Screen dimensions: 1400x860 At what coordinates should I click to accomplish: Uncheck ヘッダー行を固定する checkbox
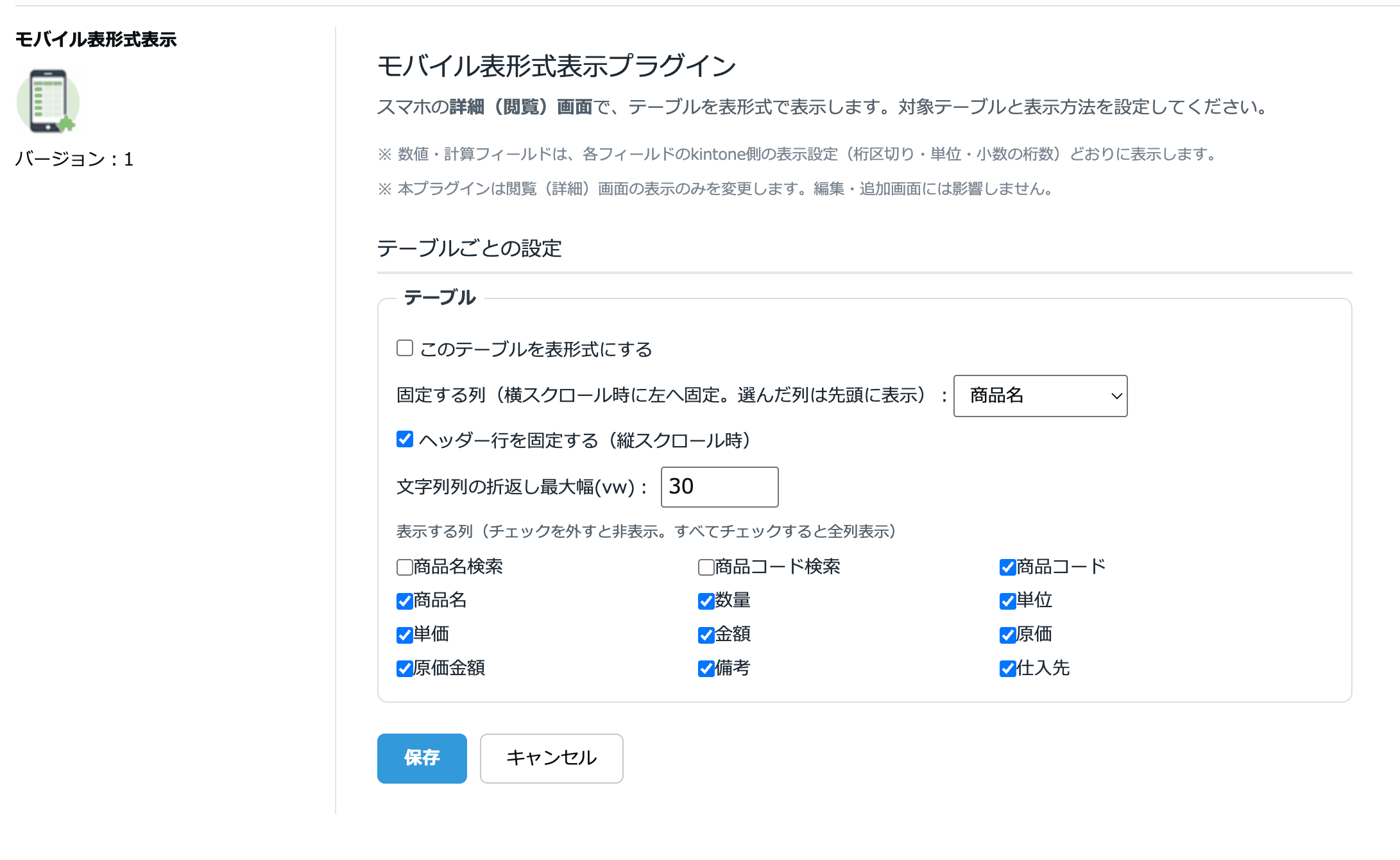click(405, 440)
